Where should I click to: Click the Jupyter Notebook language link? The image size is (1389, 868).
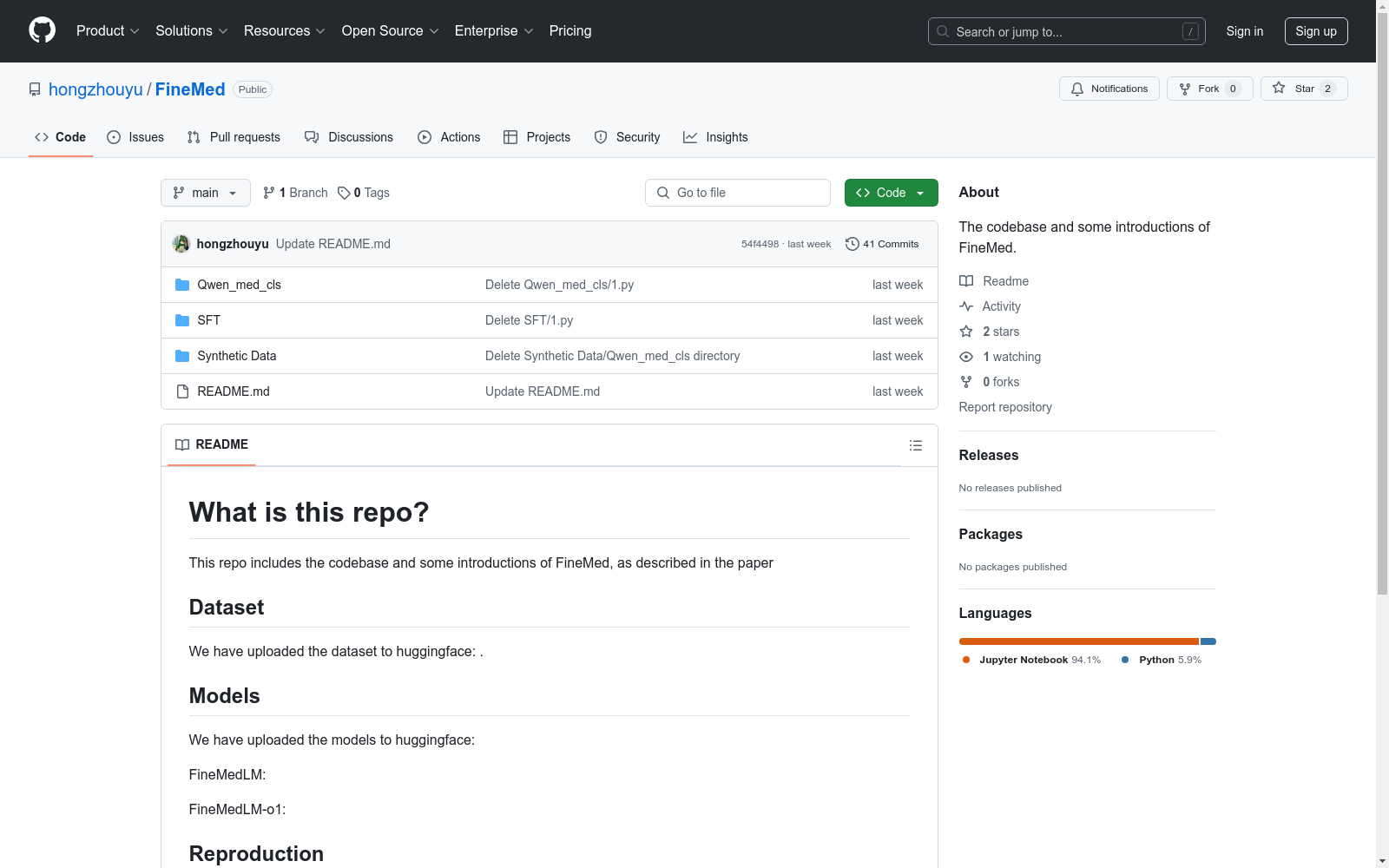coord(1031,660)
